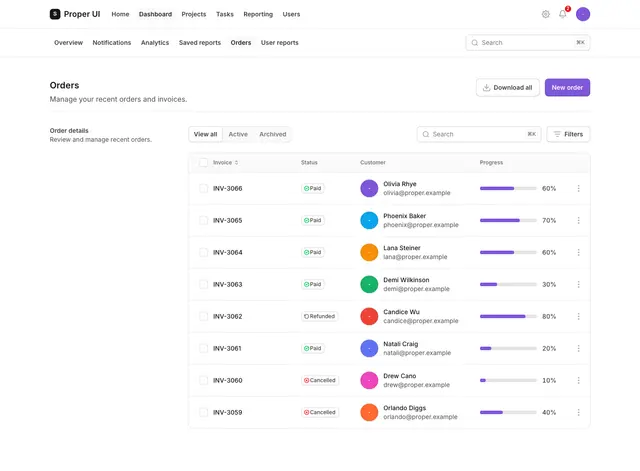Focus the top Search field
The height and width of the screenshot is (471, 640).
click(528, 42)
